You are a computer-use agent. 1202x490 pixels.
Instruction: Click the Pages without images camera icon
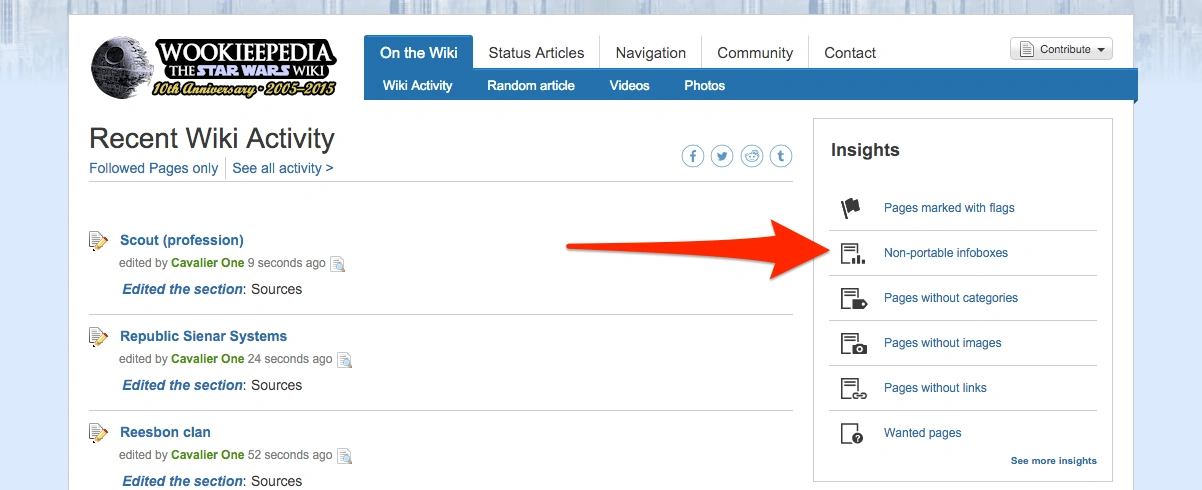(853, 343)
